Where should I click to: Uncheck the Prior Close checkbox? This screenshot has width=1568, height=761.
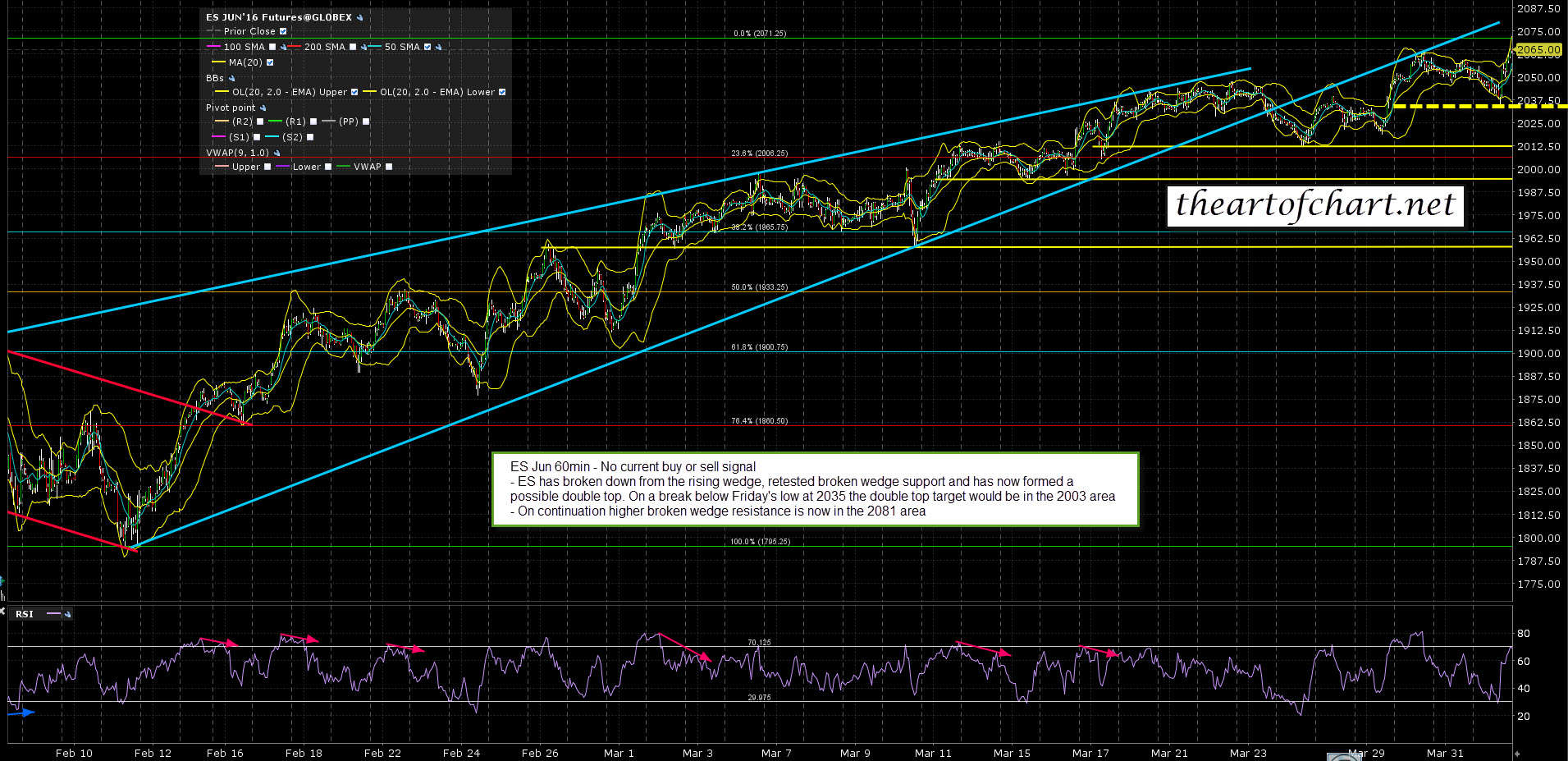283,31
